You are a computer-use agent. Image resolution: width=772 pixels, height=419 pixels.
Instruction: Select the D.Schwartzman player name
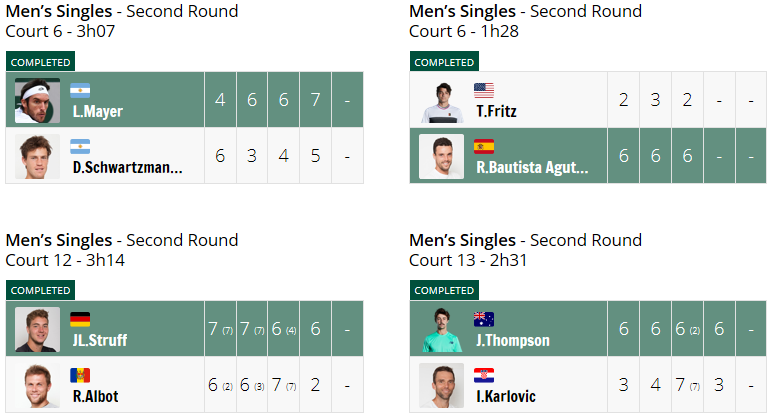tap(128, 167)
